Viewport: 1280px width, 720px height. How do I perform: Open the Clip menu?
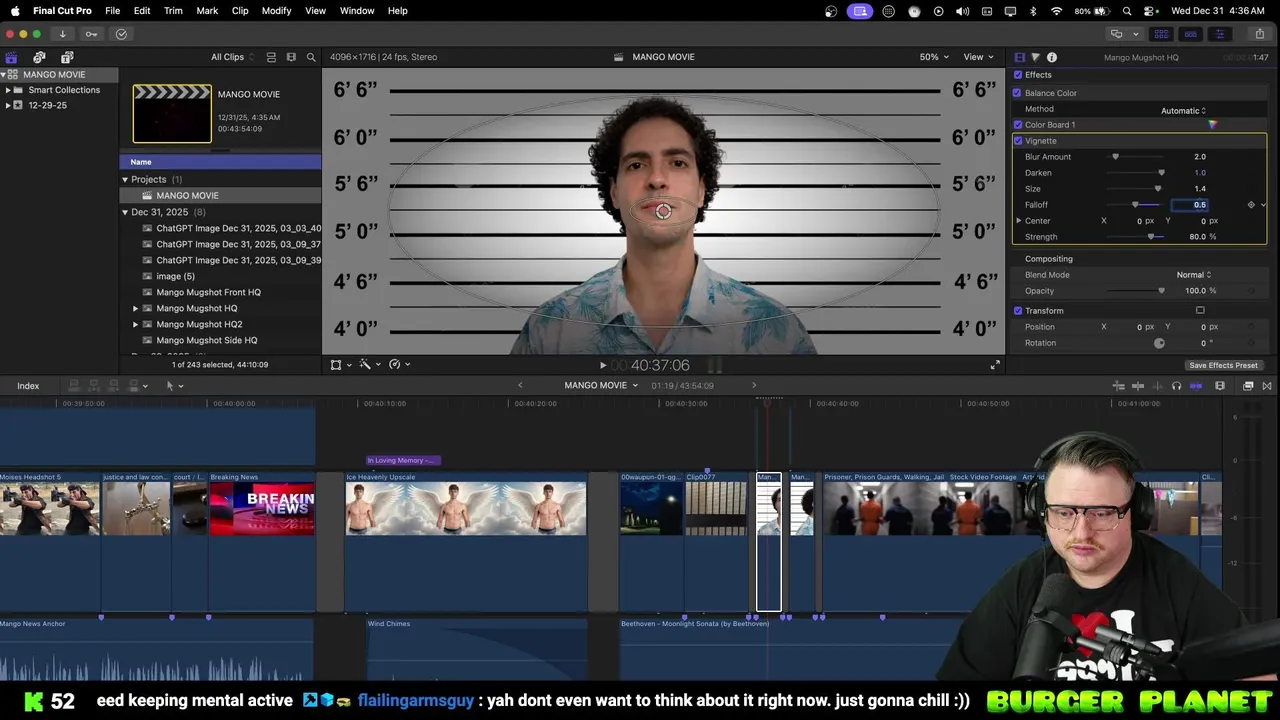(x=240, y=10)
